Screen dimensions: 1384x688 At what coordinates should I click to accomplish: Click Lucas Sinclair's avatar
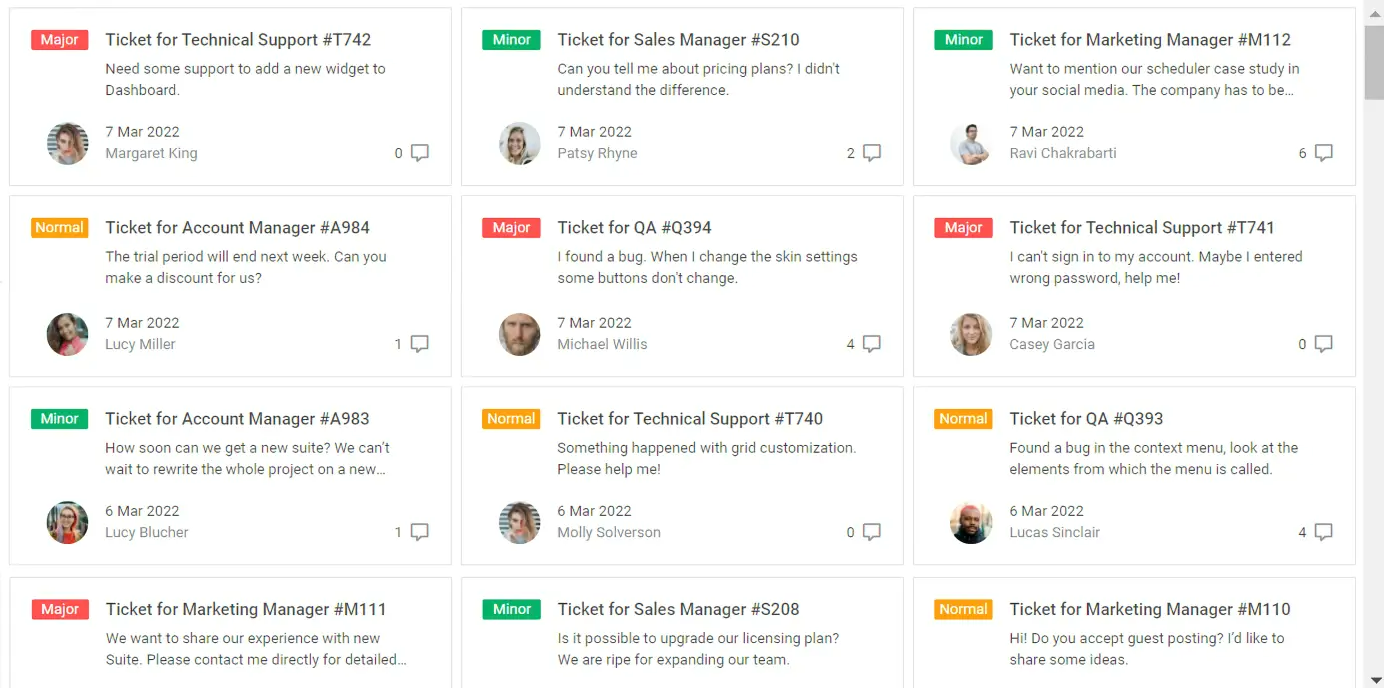pyautogui.click(x=971, y=522)
